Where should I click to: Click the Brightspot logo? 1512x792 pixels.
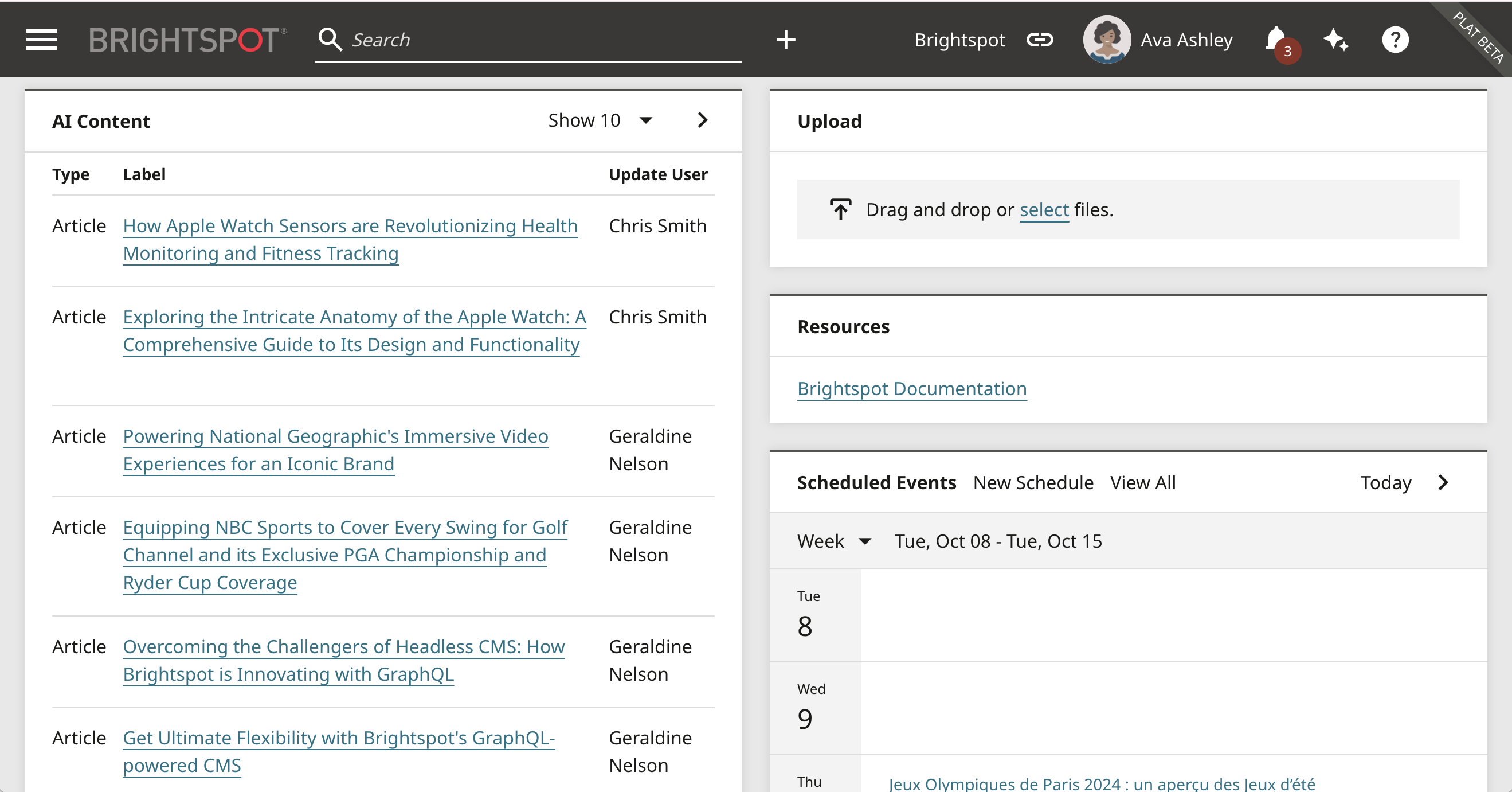(x=188, y=40)
